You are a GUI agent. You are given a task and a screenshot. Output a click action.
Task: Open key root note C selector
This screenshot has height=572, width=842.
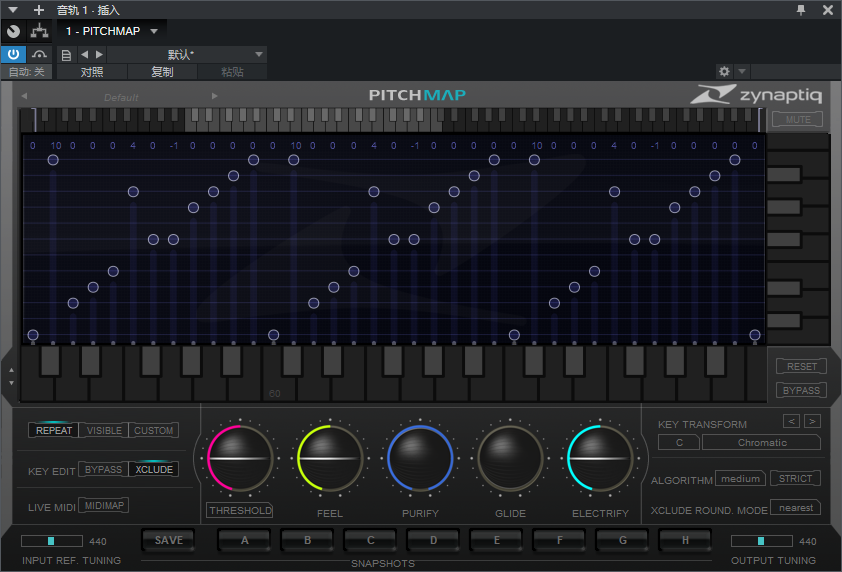(x=679, y=443)
